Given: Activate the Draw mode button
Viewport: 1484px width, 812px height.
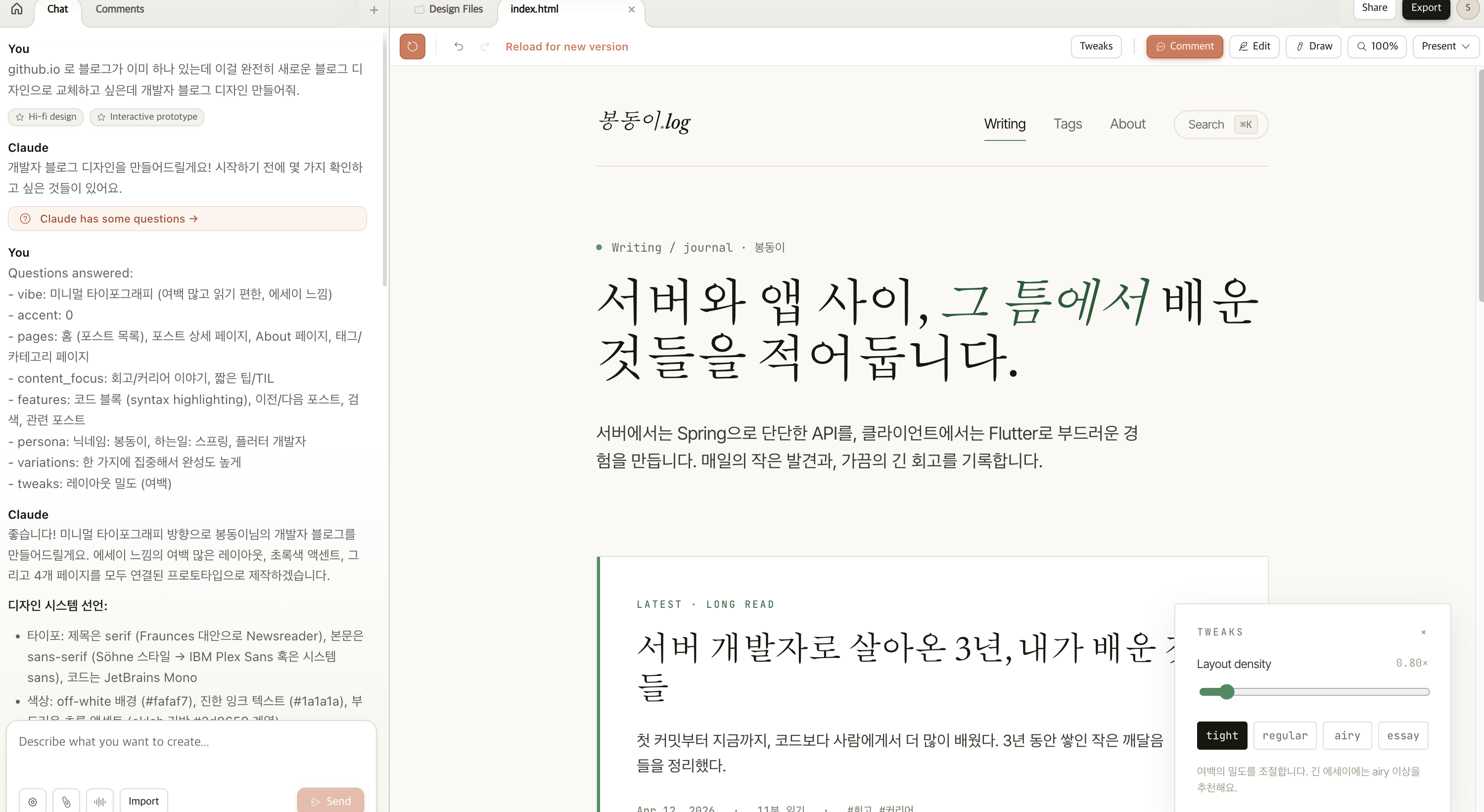Looking at the screenshot, I should coord(1313,46).
